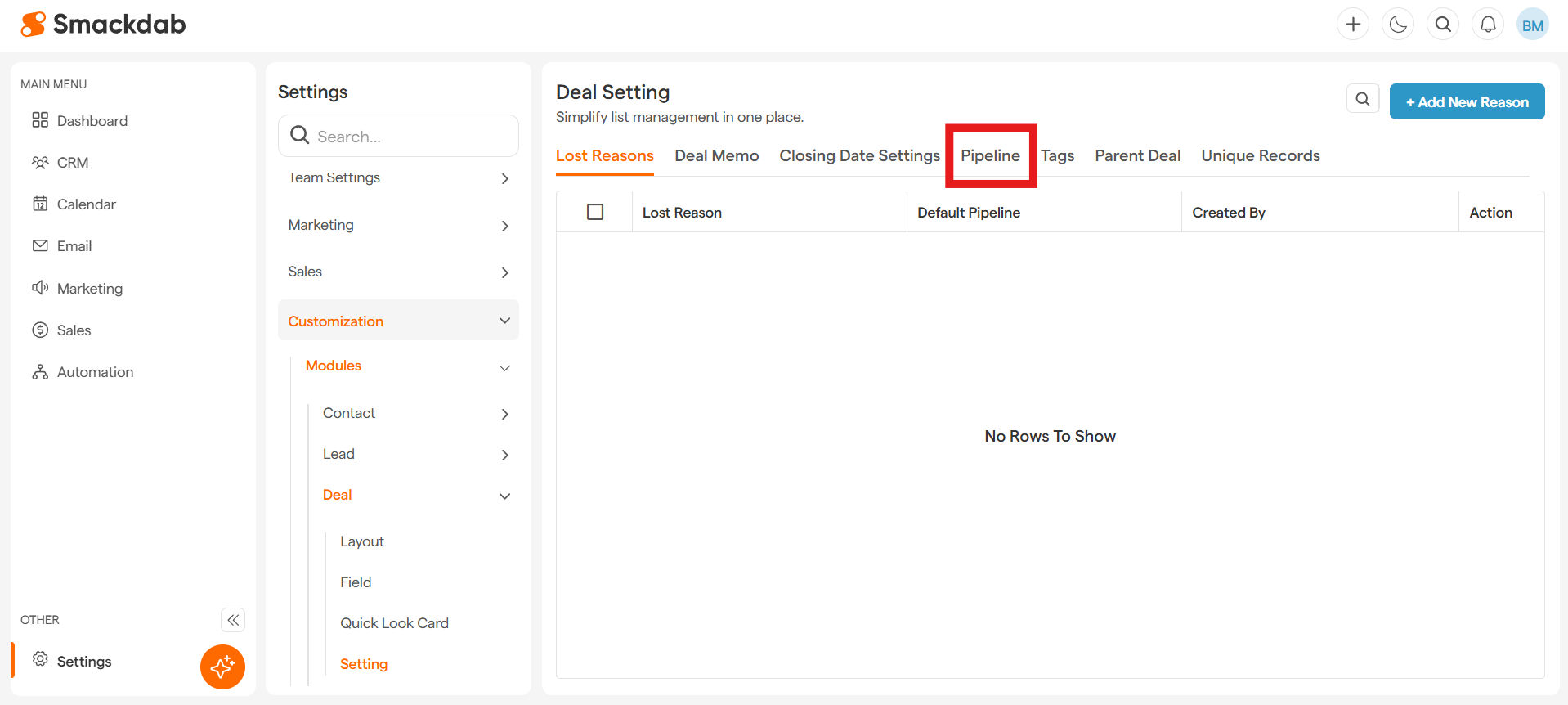Click the Add New Reason button
1568x705 pixels.
point(1467,101)
